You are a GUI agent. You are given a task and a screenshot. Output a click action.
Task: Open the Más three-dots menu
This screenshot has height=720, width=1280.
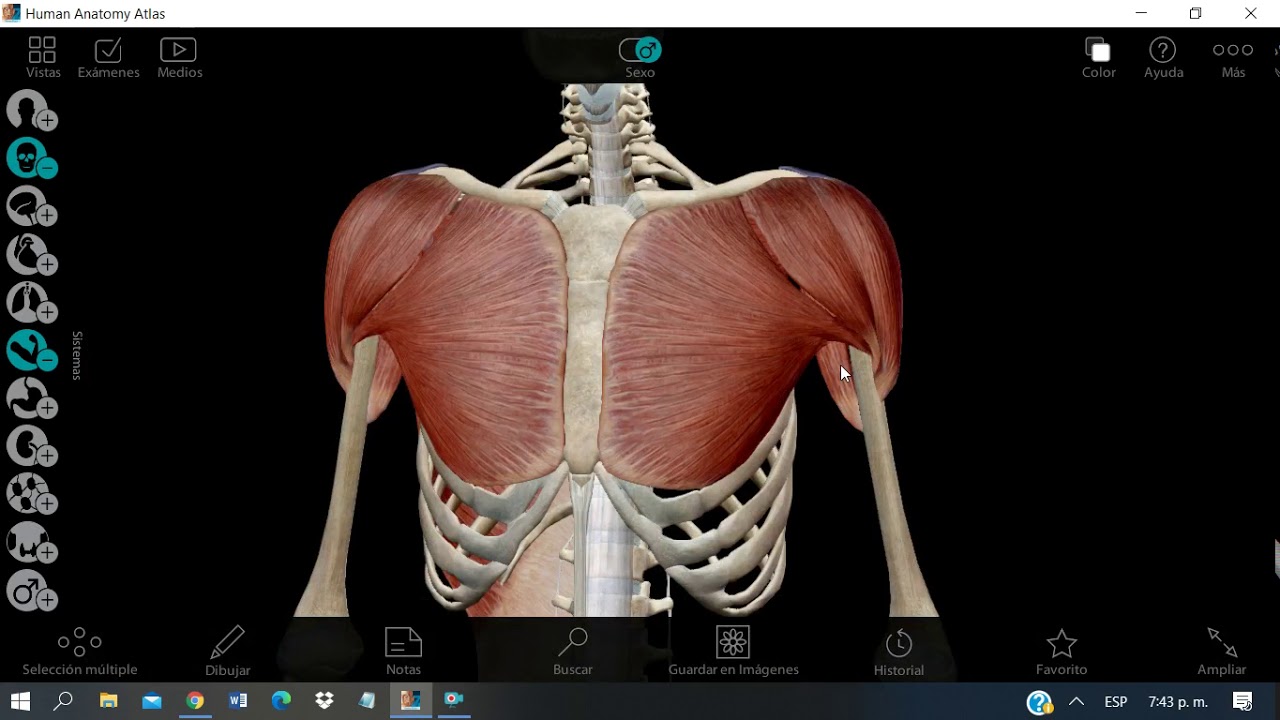point(1233,58)
